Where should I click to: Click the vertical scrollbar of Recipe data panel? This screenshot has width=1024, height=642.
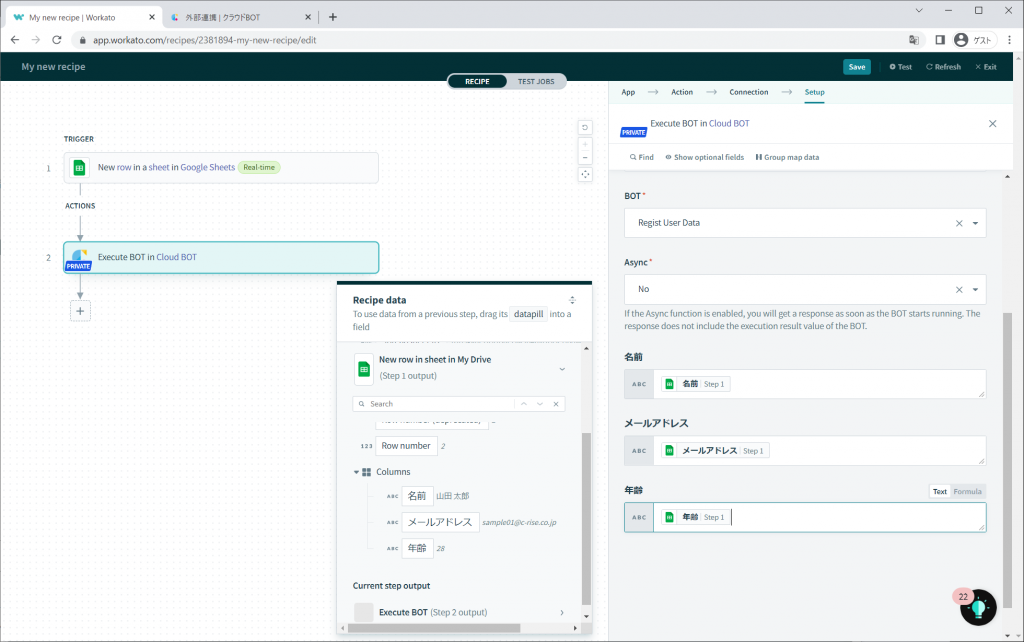(586, 518)
